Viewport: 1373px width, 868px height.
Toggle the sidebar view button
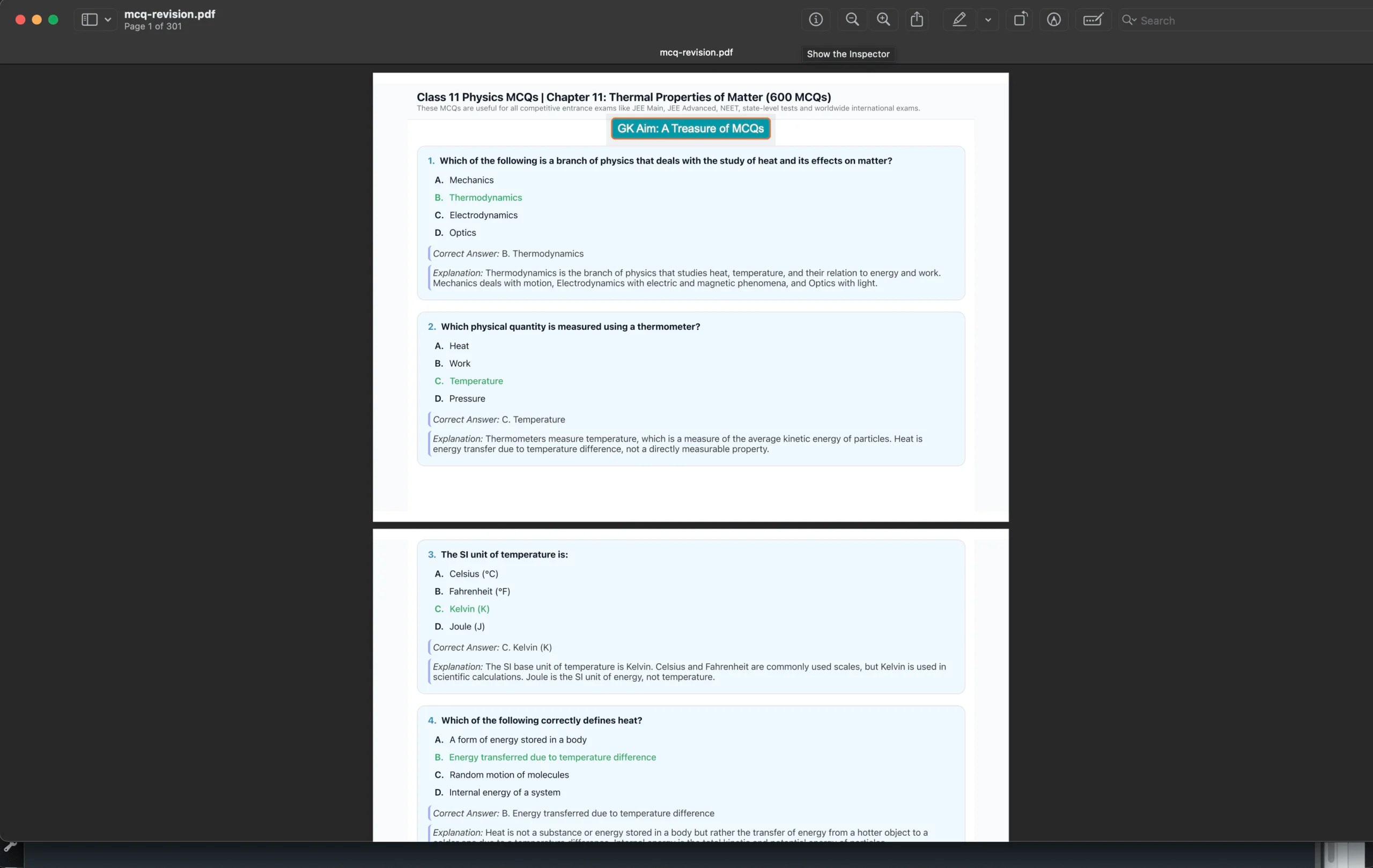tap(90, 20)
